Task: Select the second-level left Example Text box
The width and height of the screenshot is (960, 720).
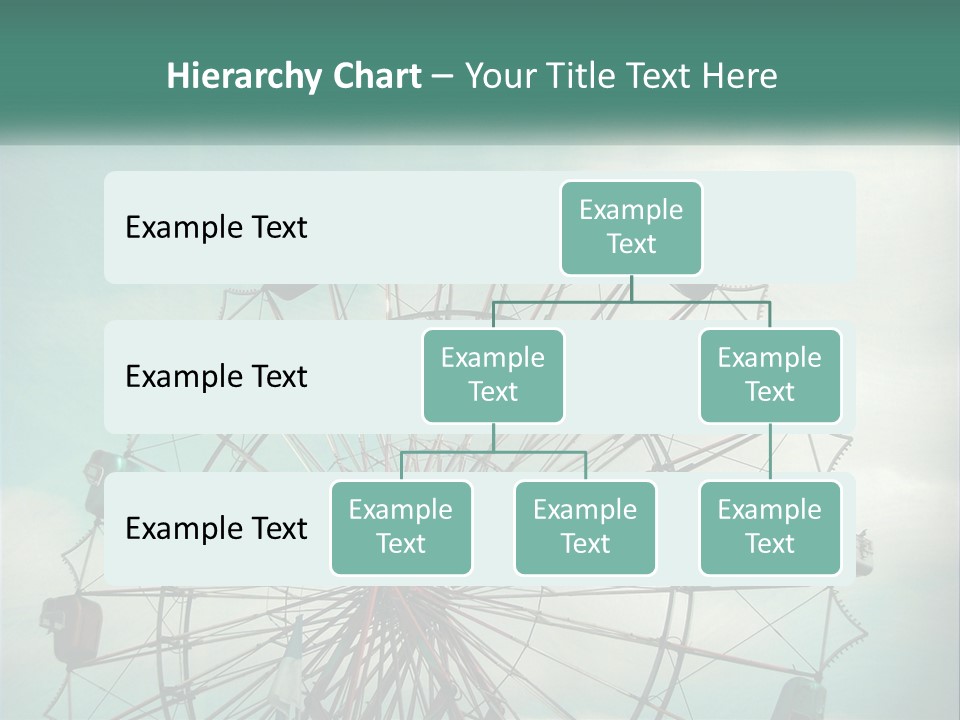Action: (493, 375)
